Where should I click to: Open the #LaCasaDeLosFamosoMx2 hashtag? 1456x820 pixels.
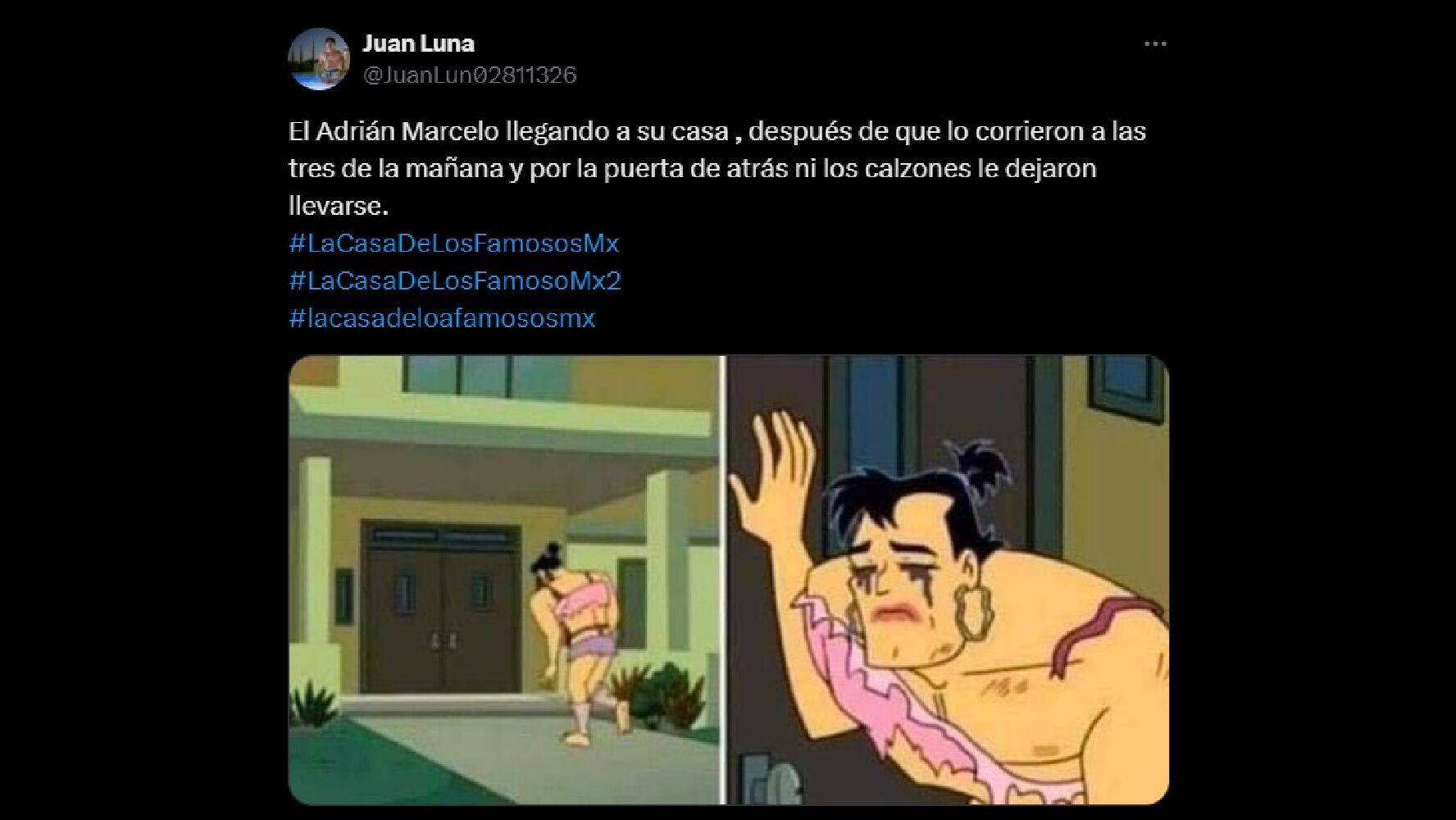(455, 280)
